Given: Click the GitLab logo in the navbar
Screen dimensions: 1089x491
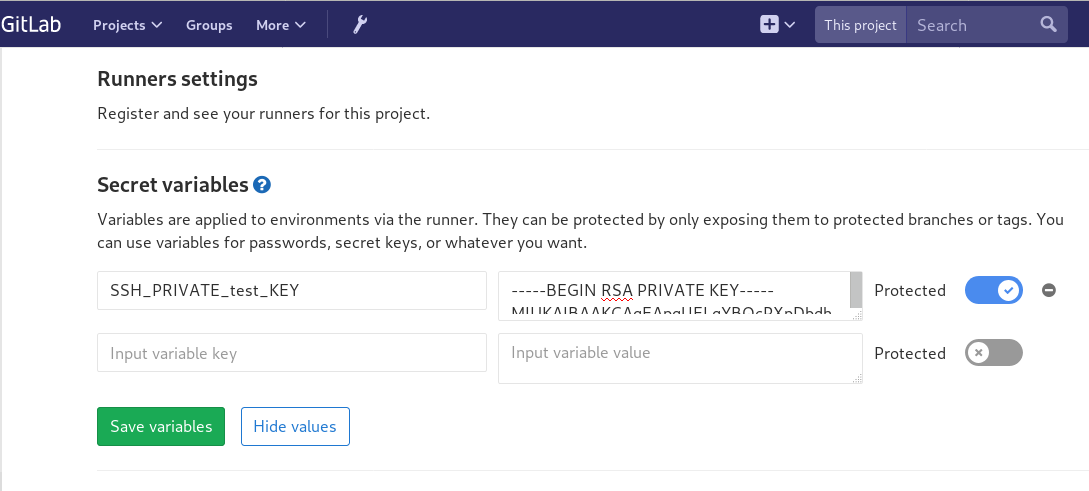Looking at the screenshot, I should point(30,25).
